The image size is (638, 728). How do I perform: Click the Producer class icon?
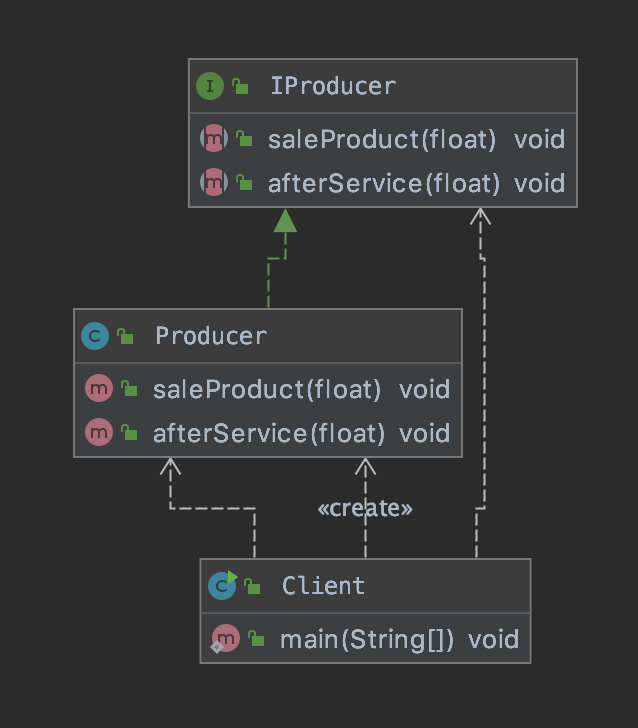click(x=94, y=336)
